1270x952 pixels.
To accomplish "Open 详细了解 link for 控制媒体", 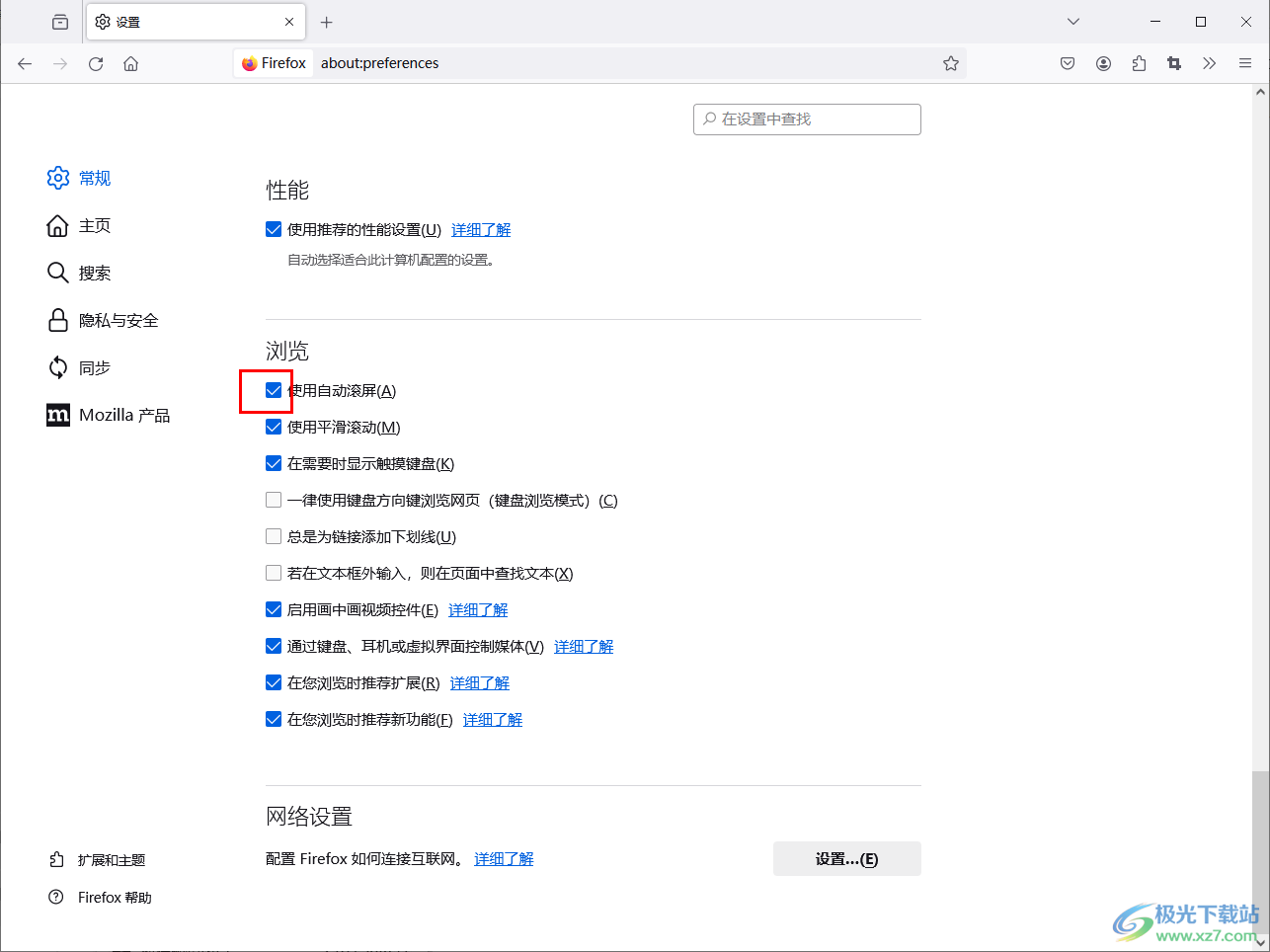I will (x=584, y=646).
